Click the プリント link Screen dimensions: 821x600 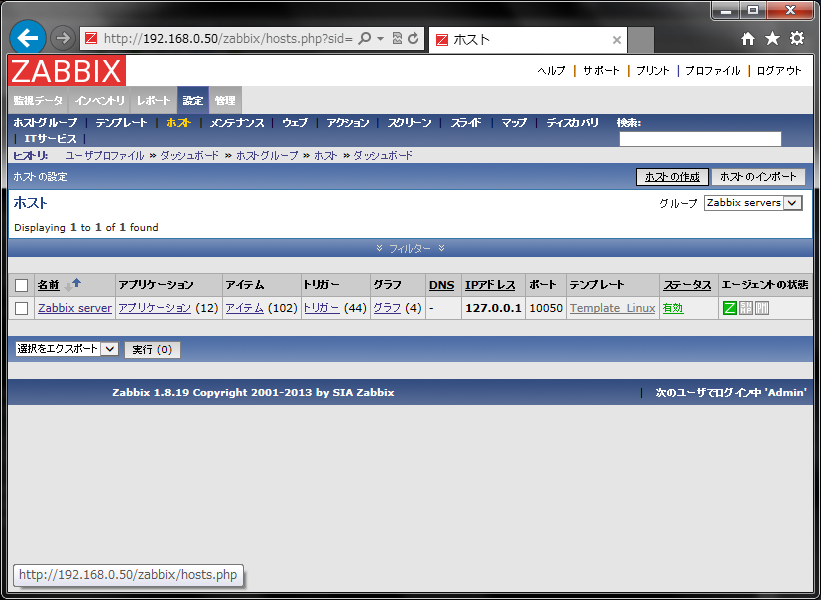coord(652,71)
